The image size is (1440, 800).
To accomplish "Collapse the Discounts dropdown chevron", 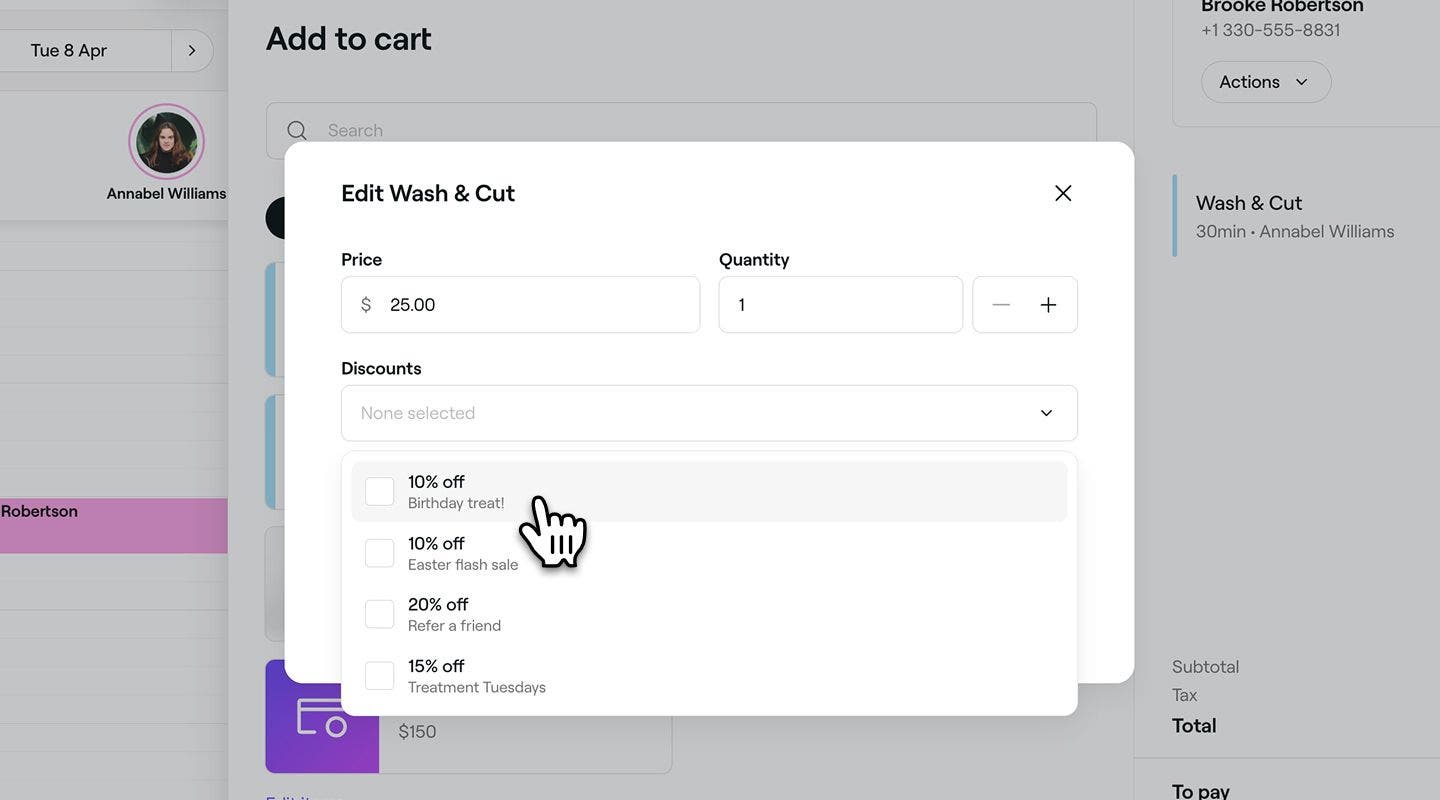I will [1046, 413].
